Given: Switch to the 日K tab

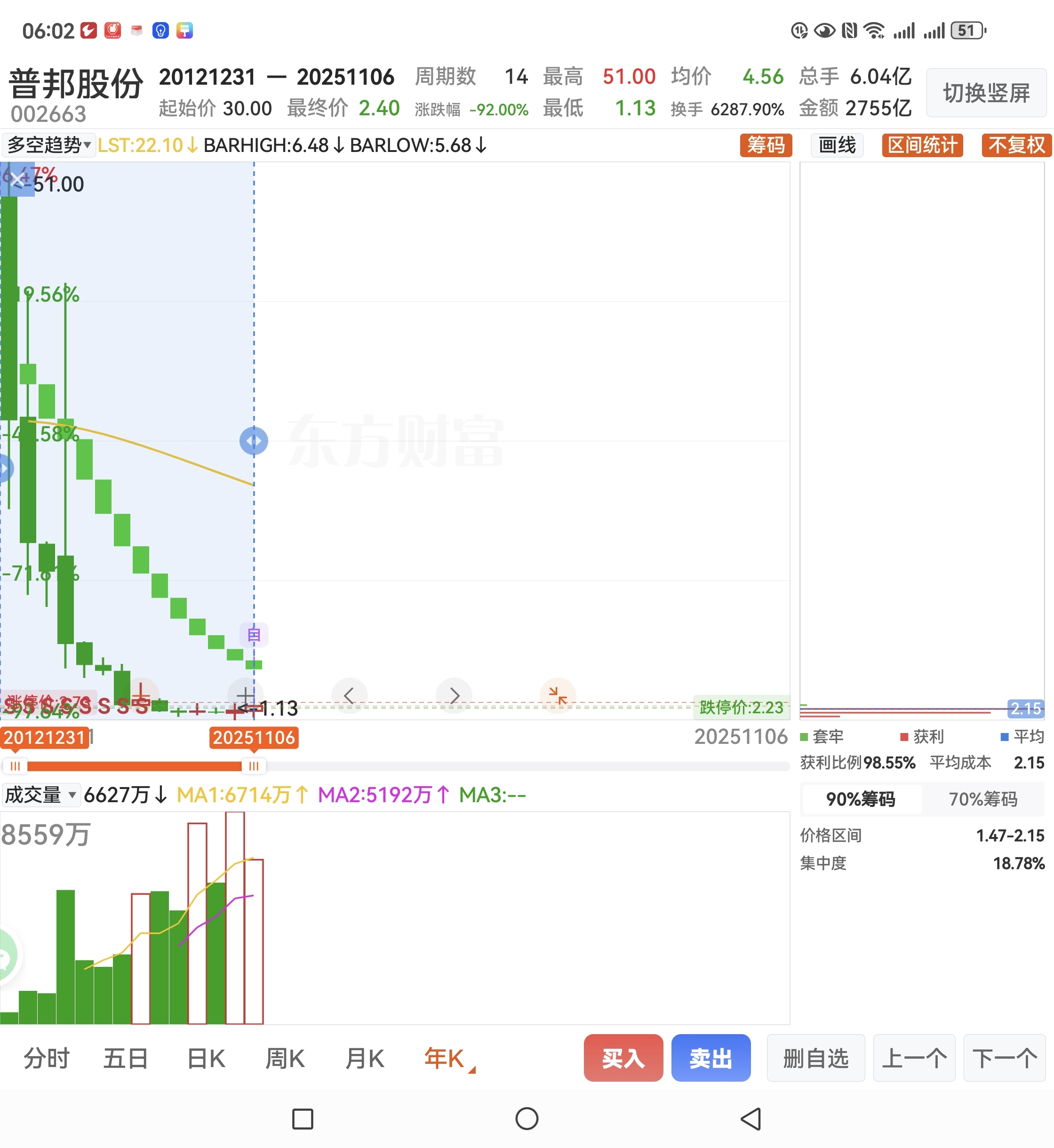Looking at the screenshot, I should click(206, 1059).
